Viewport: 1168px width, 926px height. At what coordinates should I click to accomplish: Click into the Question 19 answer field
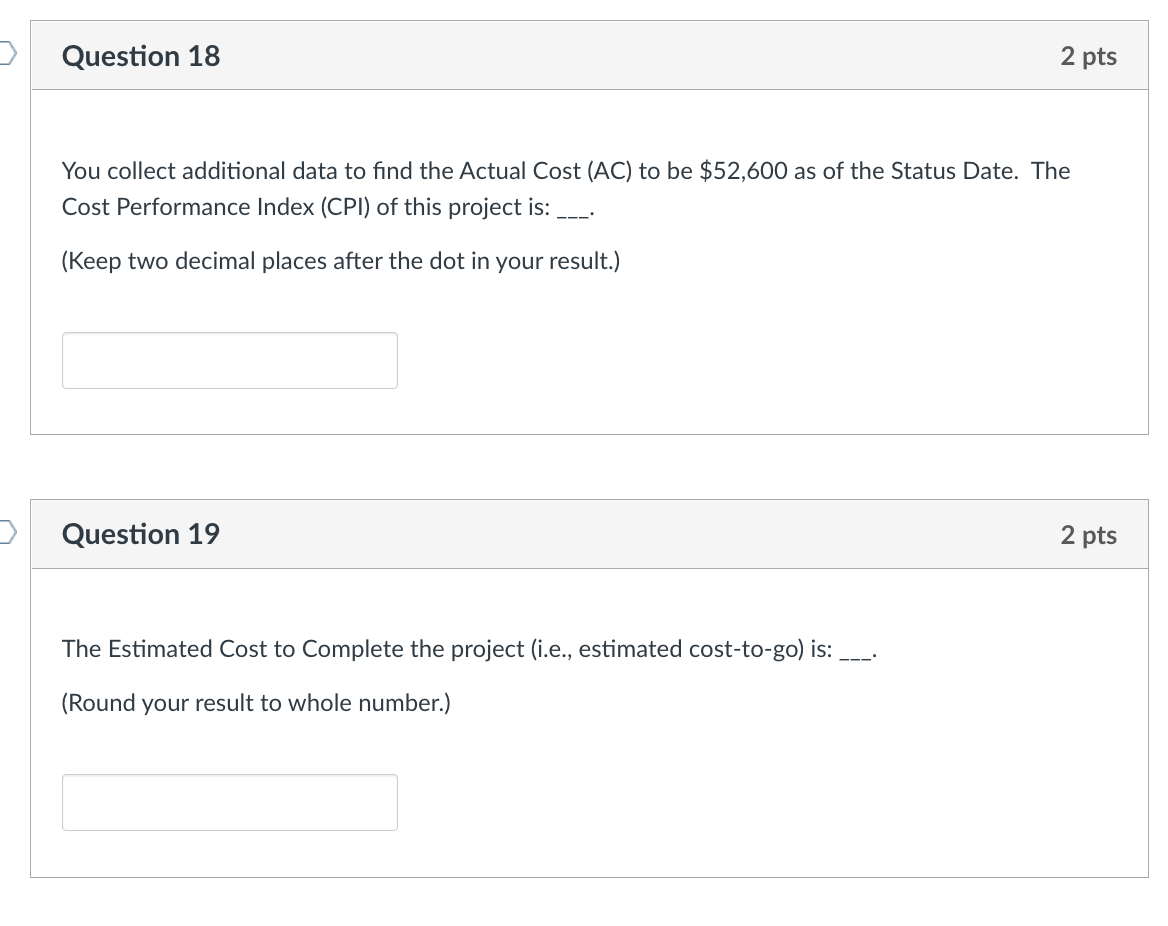(x=229, y=802)
